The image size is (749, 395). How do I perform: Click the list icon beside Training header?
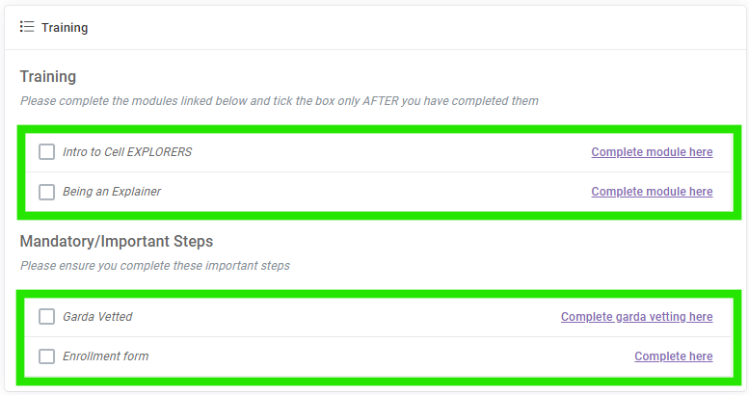(27, 27)
